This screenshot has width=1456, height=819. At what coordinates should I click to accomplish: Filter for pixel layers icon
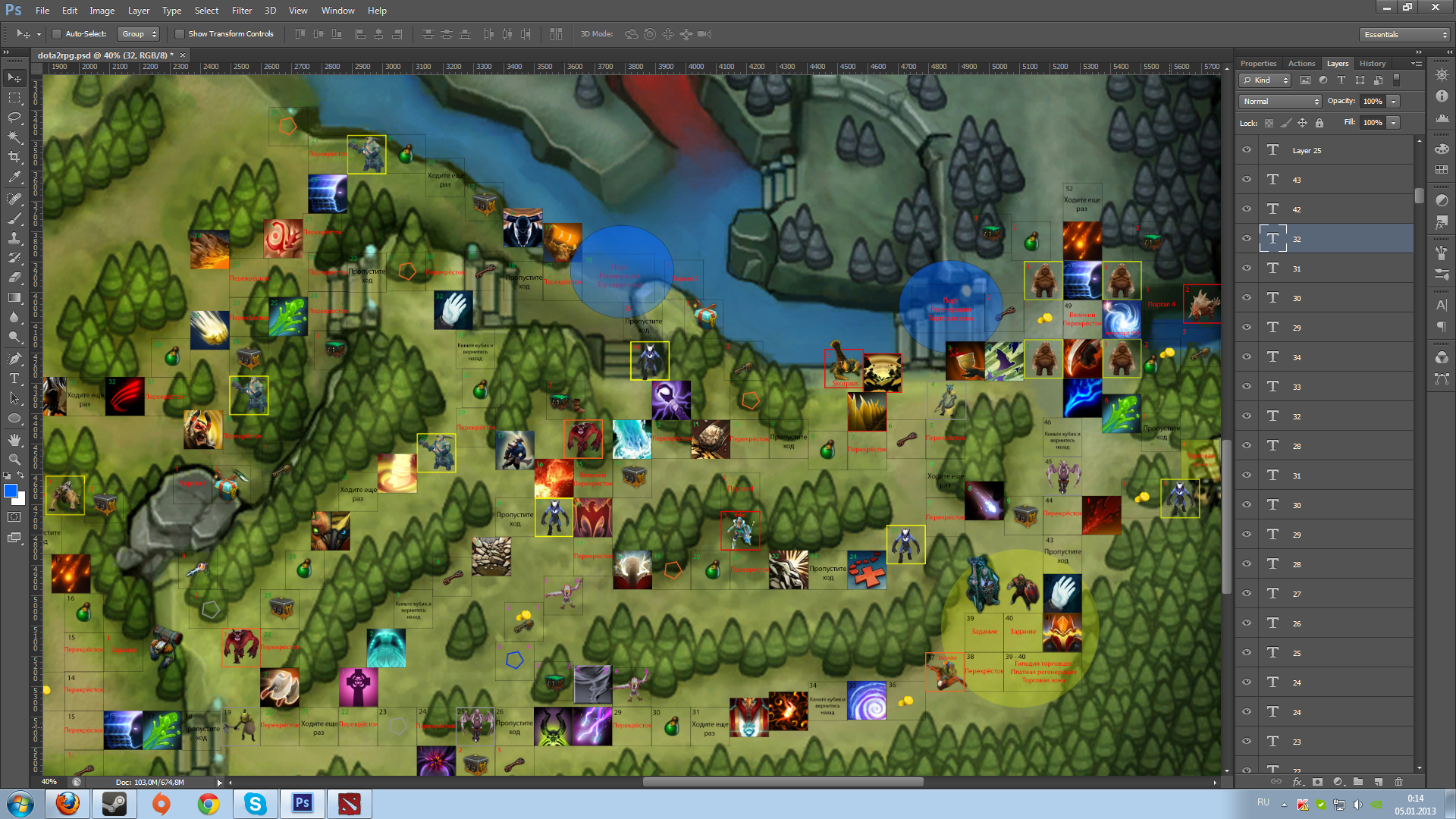(1305, 80)
